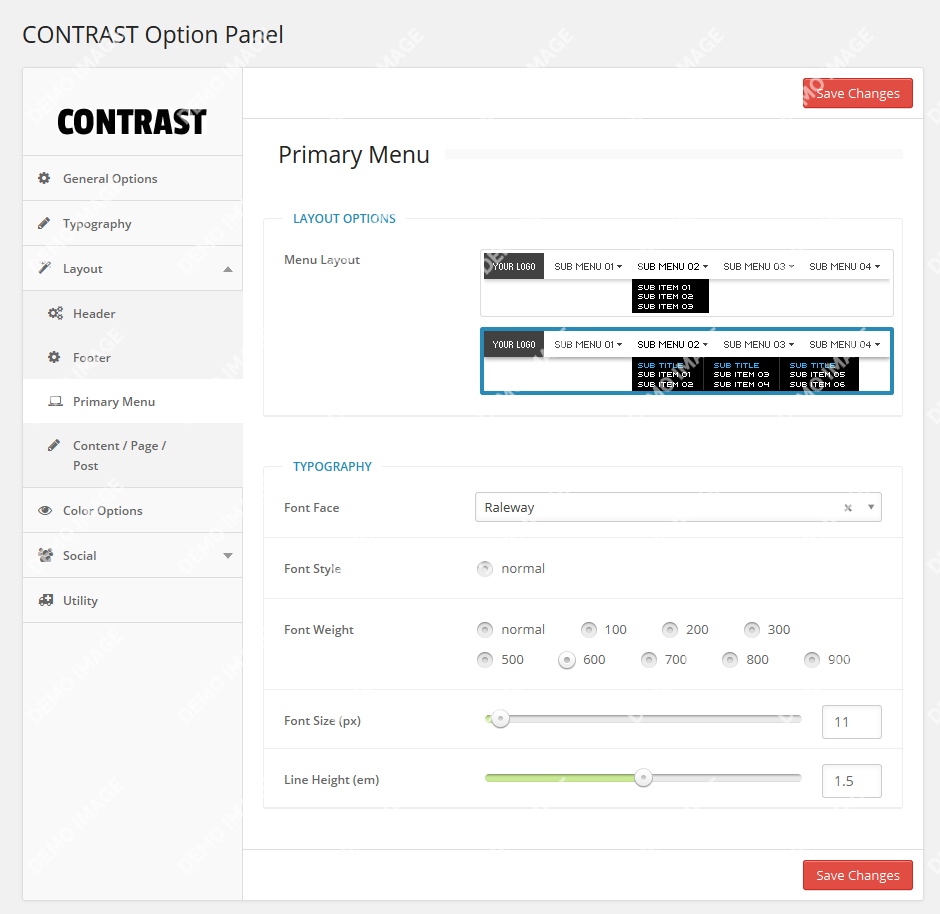This screenshot has height=914, width=940.
Task: Select the 700 font weight radio button
Action: click(648, 659)
